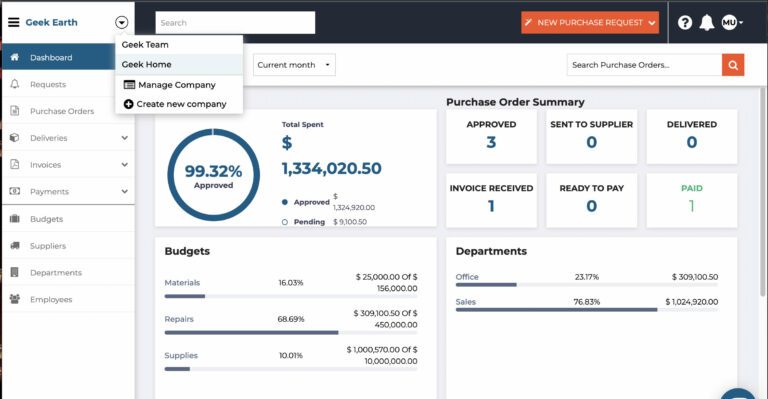Open Budgets from the sidebar
Viewport: 768px width, 399px height.
click(68, 219)
